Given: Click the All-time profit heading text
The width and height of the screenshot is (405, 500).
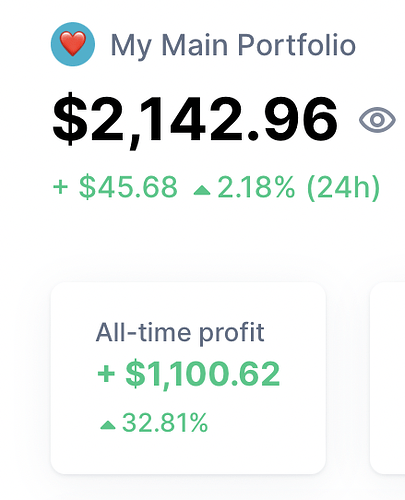Looking at the screenshot, I should [180, 333].
